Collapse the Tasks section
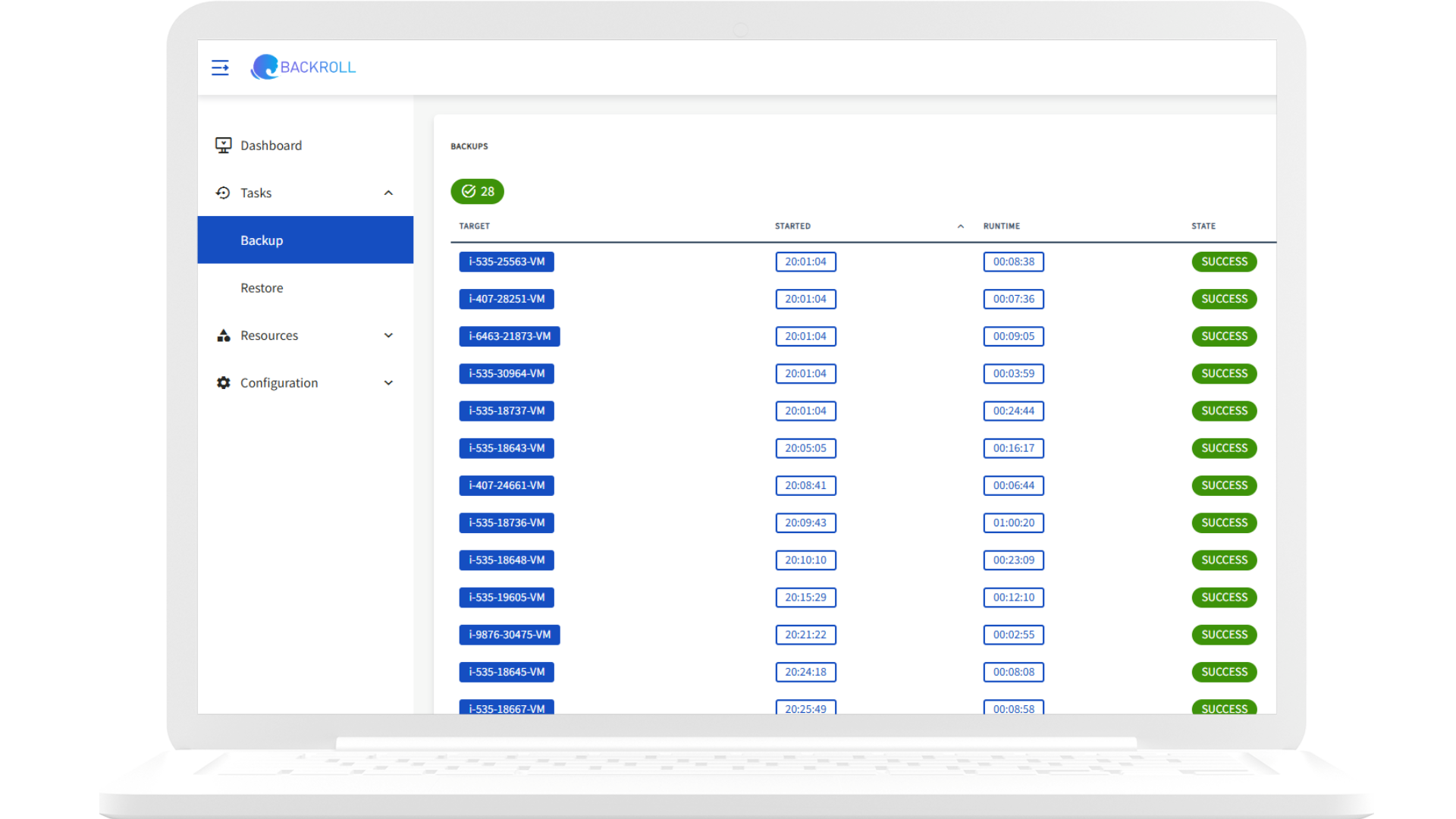Screen dimensions: 1456x819 click(x=389, y=193)
